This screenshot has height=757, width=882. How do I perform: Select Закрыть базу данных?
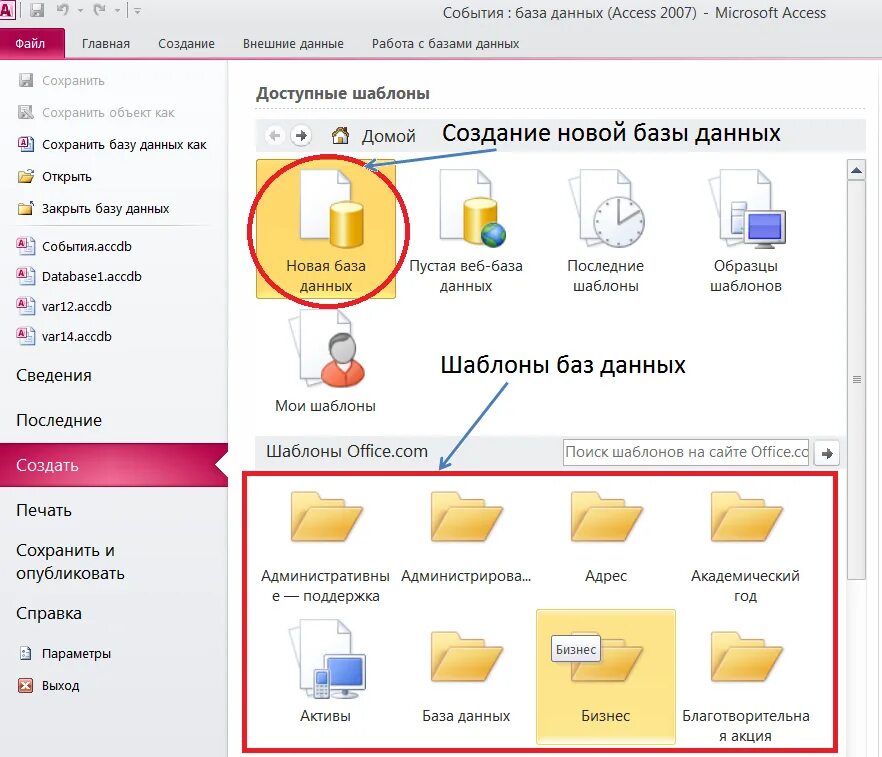pos(93,209)
